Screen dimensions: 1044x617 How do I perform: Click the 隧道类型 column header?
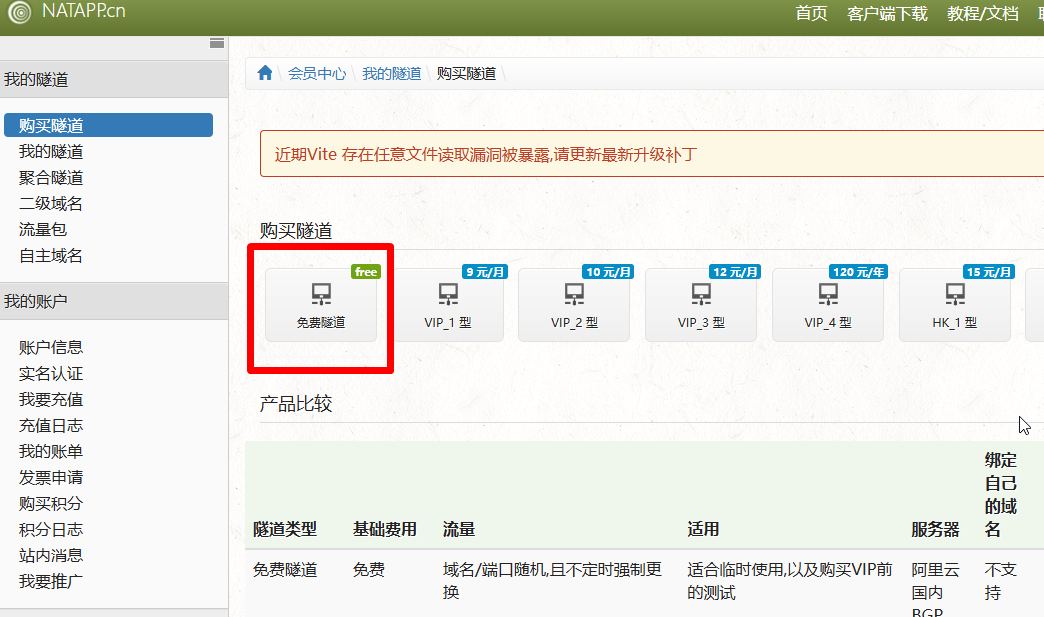[285, 529]
